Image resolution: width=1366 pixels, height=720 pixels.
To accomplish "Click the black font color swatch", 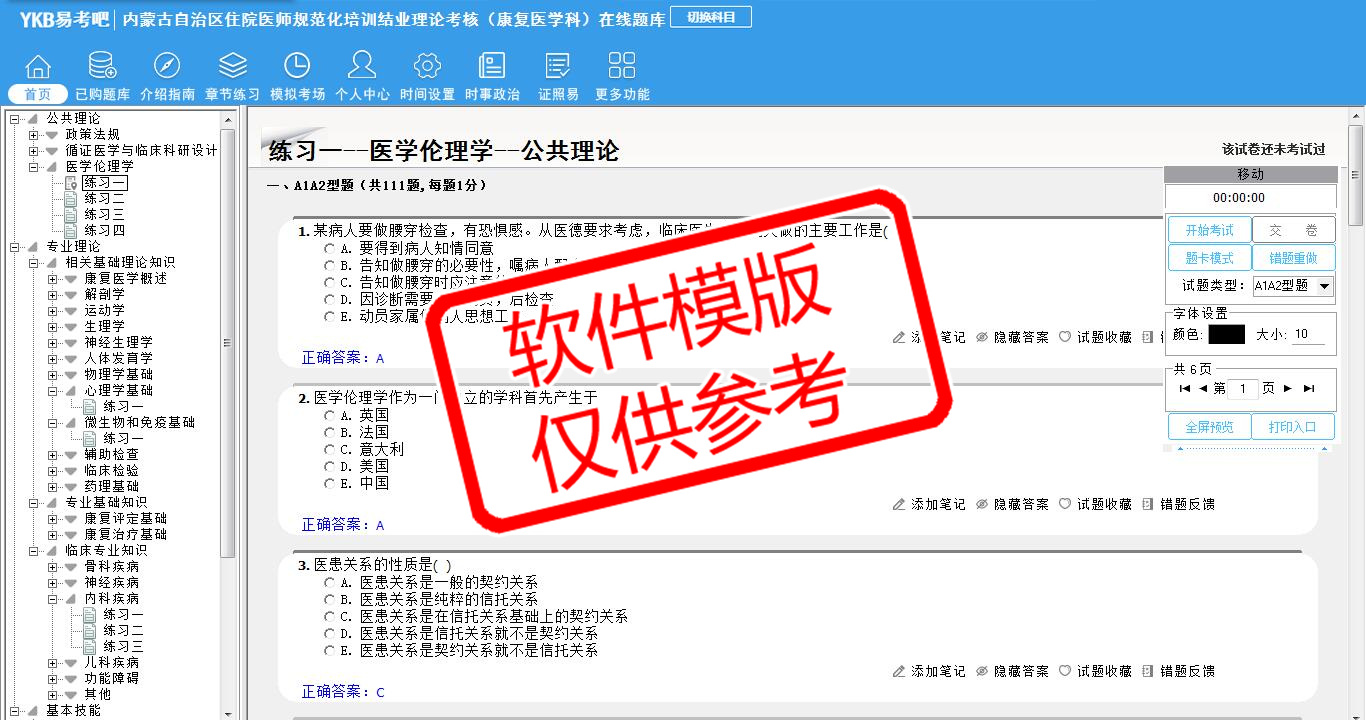I will [1226, 335].
